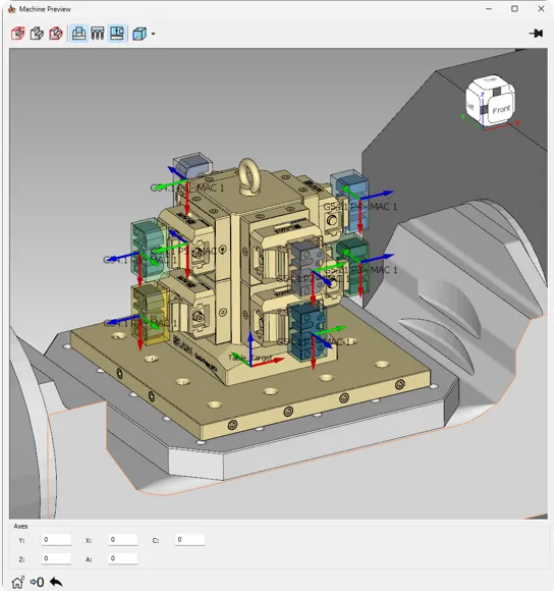Screen dimensions: 554x591
Task: Click the undo back arrow icon
Action: (56, 582)
